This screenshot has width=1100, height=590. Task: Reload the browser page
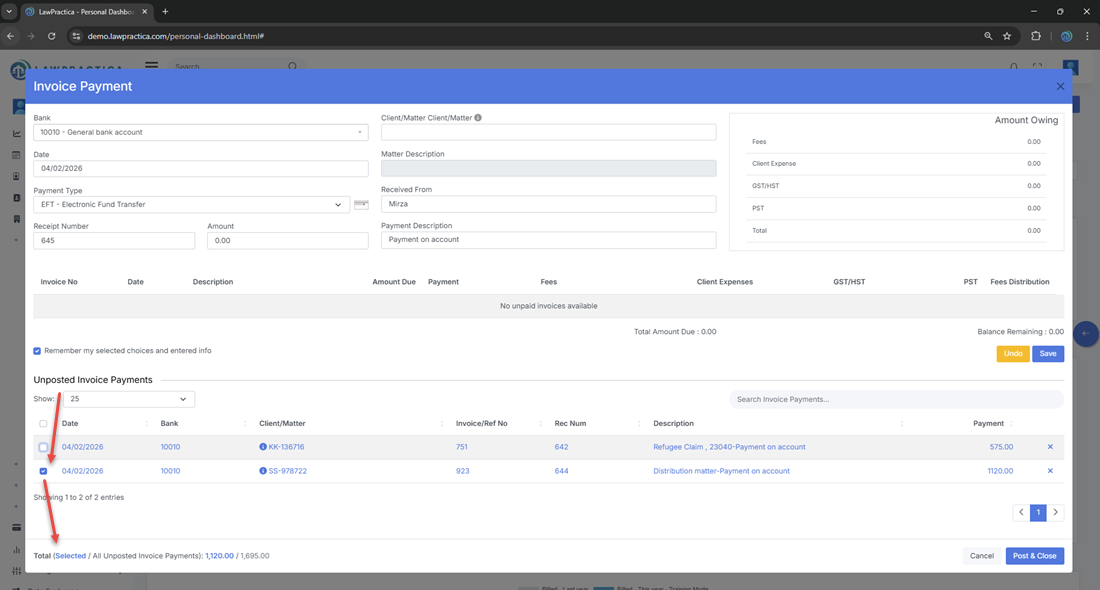click(x=52, y=36)
